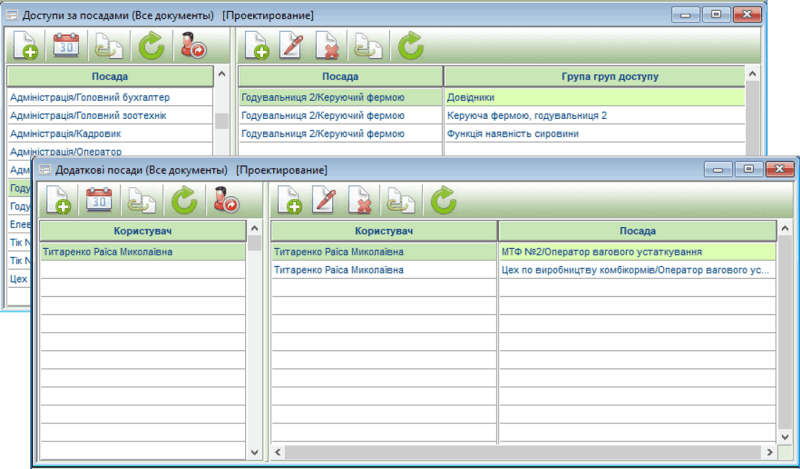800x469 pixels.
Task: Click add document icon in Доступи за посадами left toolbar
Action: pos(24,45)
